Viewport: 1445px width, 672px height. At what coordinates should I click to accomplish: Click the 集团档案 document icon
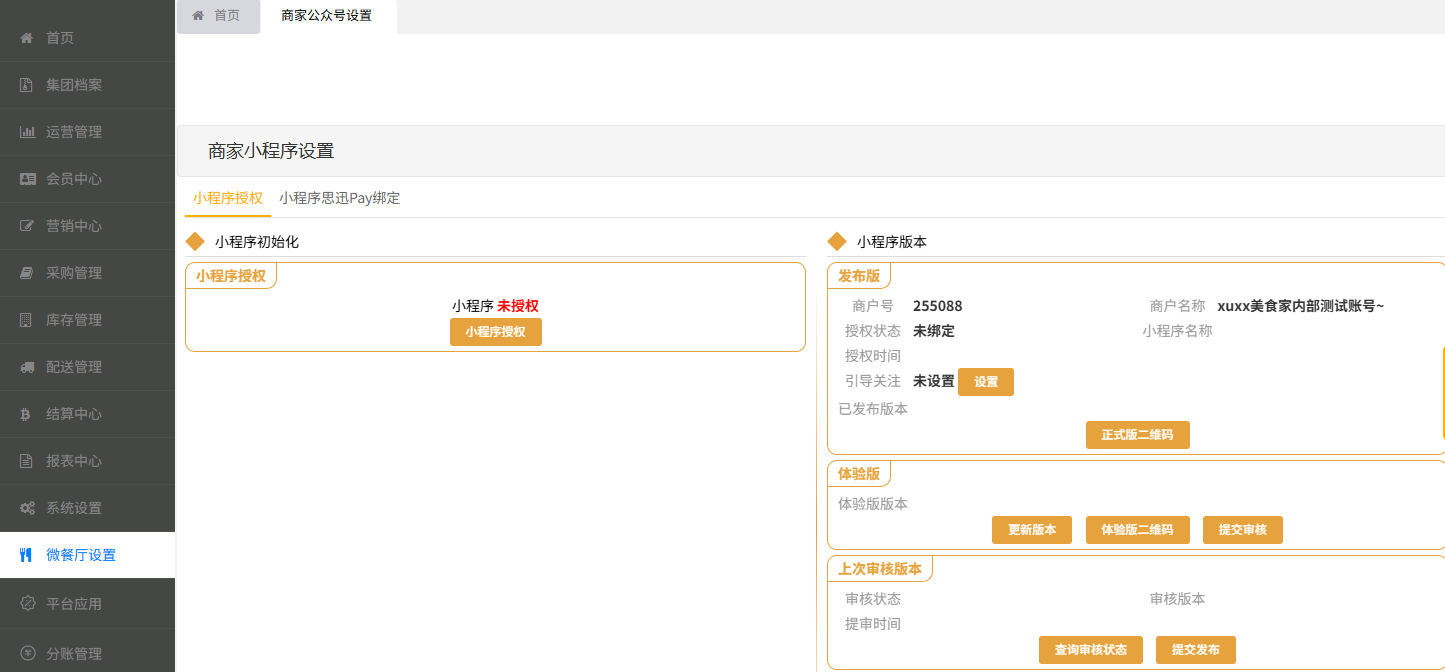pyautogui.click(x=27, y=85)
